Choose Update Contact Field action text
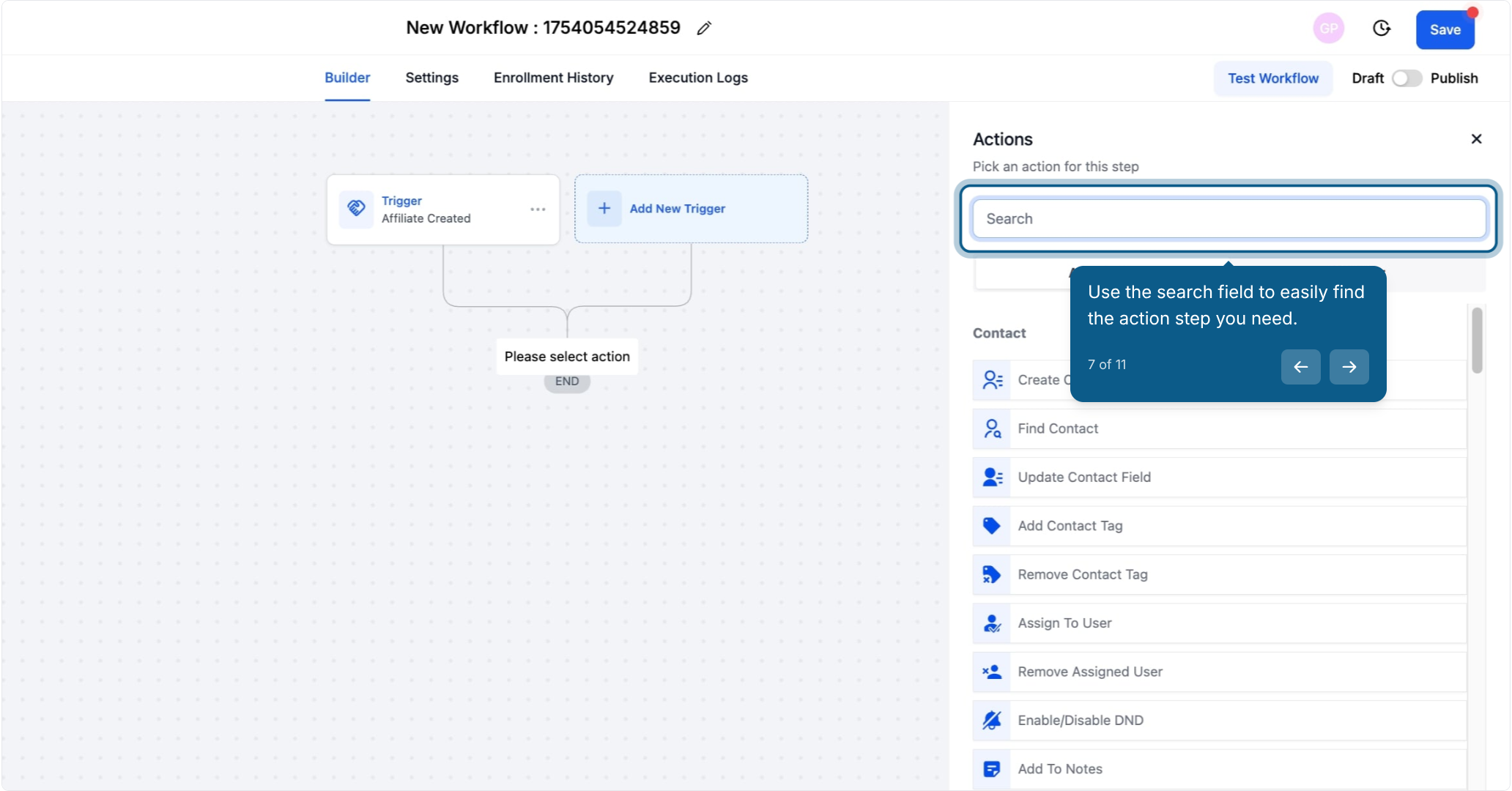This screenshot has width=1512, height=791. coord(1084,478)
